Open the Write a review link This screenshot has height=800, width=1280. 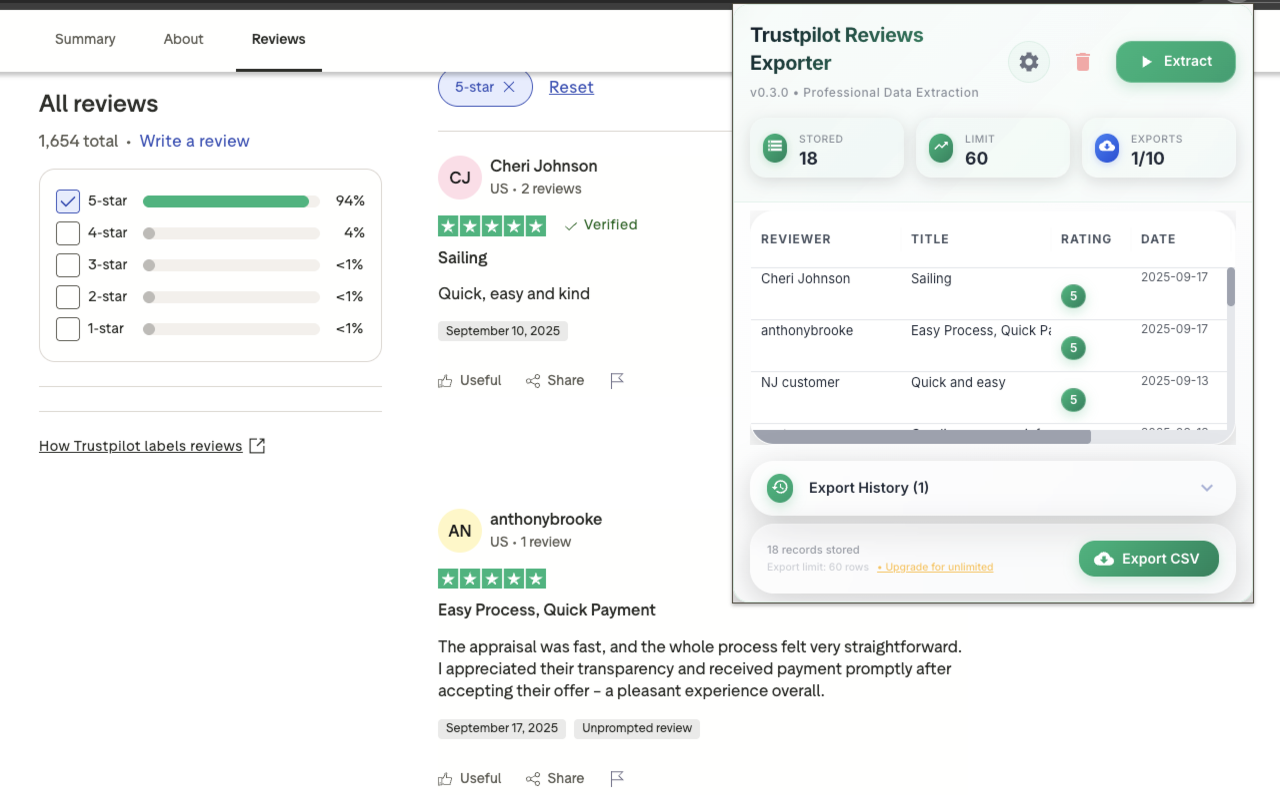tap(195, 141)
